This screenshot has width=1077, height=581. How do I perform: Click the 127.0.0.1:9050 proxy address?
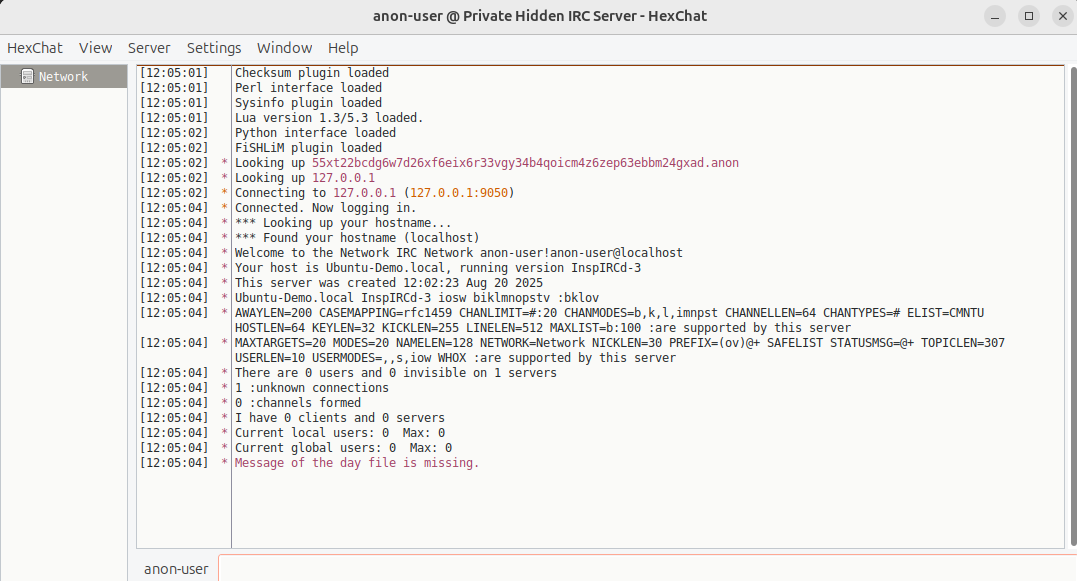click(x=459, y=193)
